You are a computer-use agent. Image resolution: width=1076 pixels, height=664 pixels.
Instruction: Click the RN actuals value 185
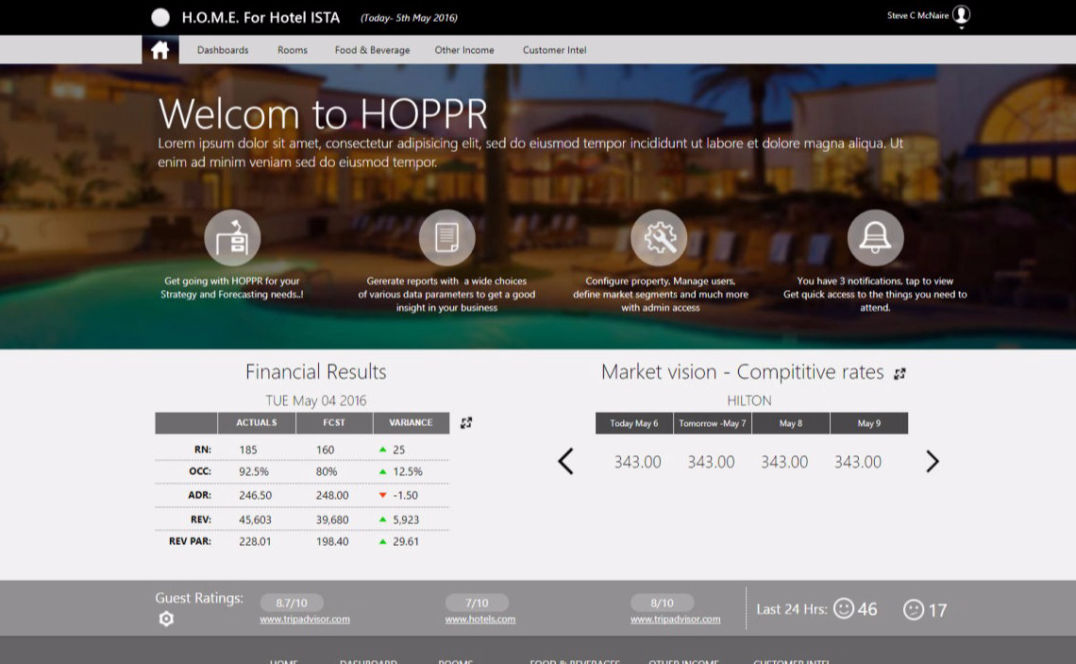pos(248,450)
